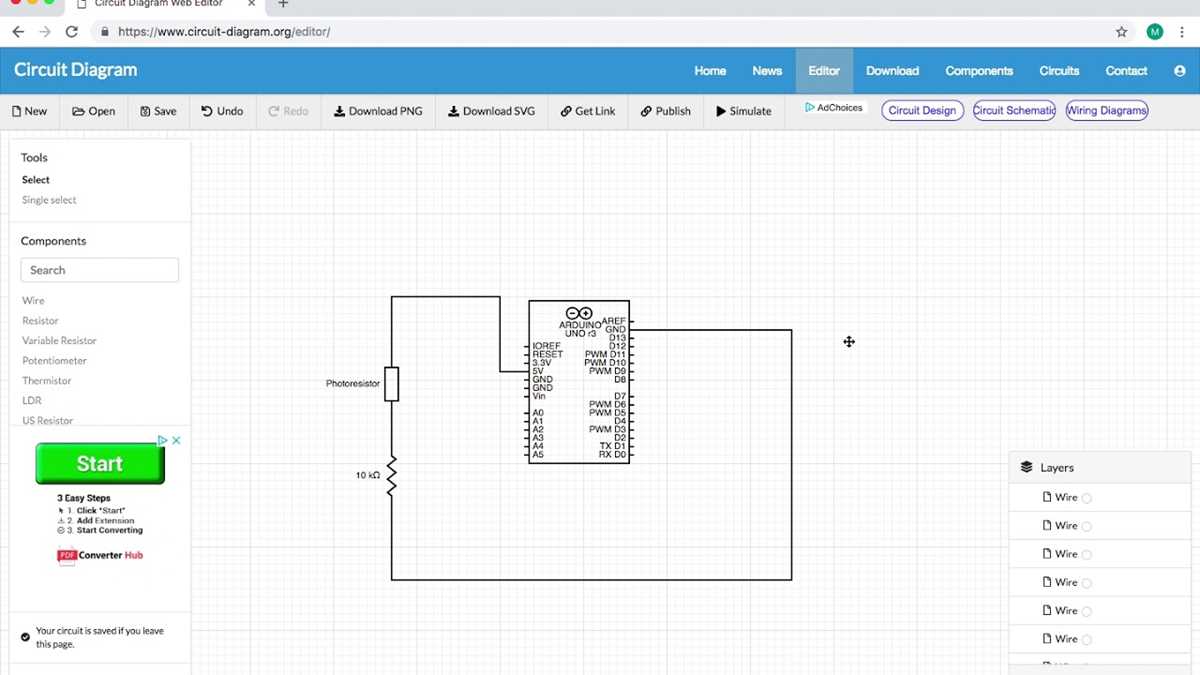Click the Select tool
This screenshot has width=1200, height=675.
pos(36,180)
